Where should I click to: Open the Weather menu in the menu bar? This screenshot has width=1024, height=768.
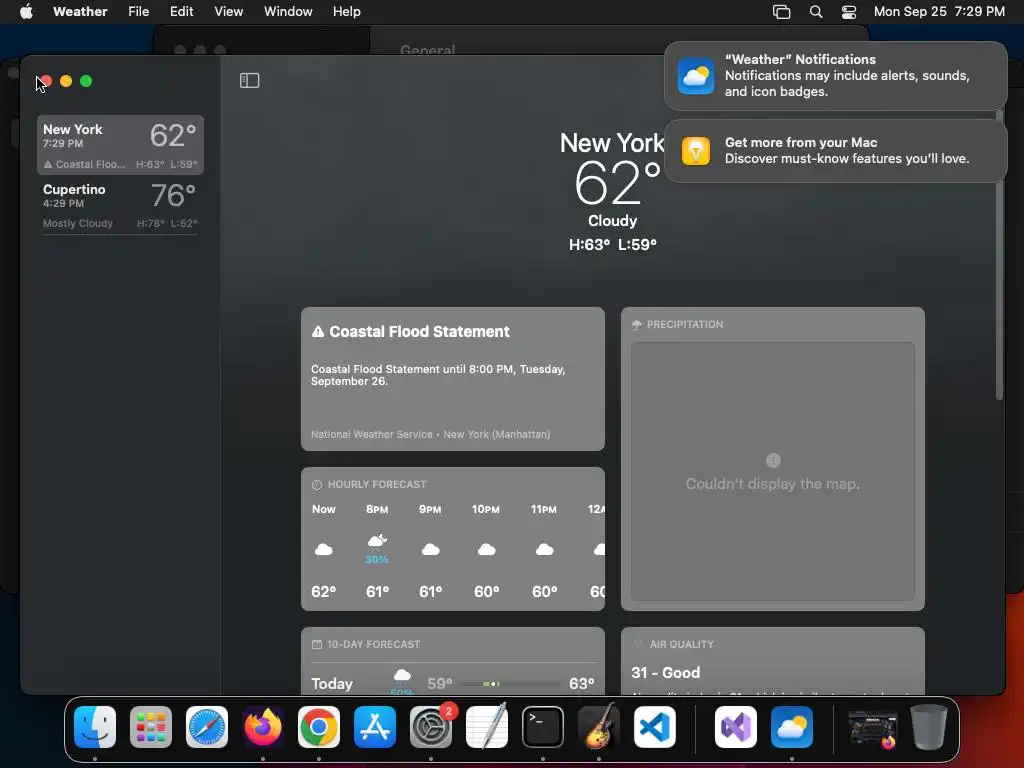pyautogui.click(x=80, y=12)
